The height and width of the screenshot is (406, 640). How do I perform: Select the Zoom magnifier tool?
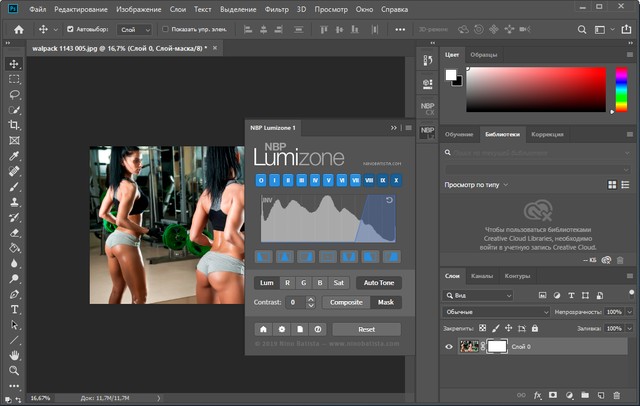pyautogui.click(x=14, y=371)
